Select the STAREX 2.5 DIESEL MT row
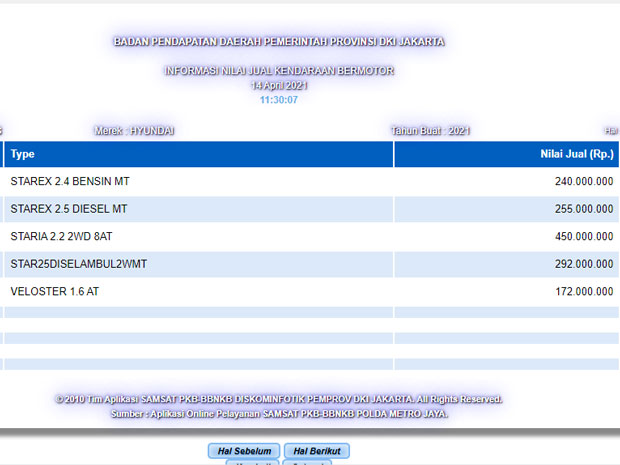This screenshot has height=465, width=620. (x=69, y=209)
